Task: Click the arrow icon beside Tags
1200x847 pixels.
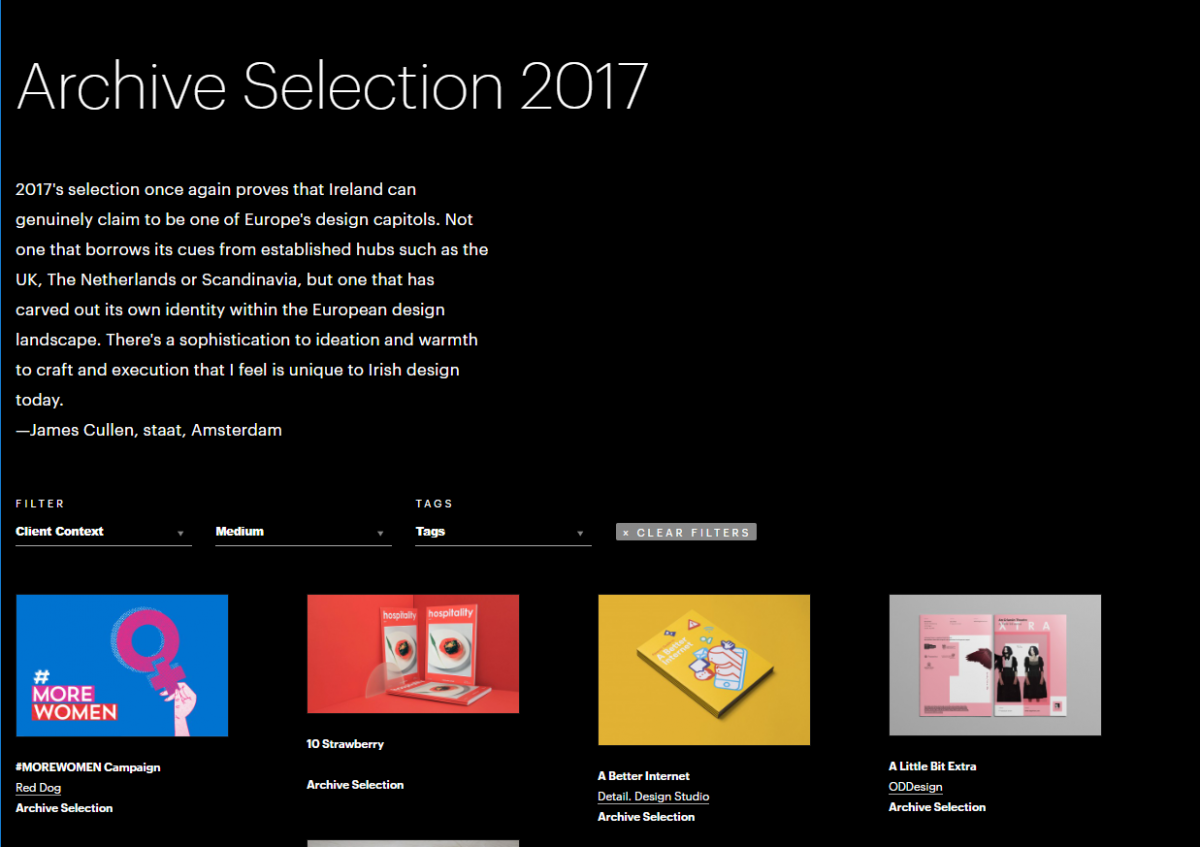Action: pos(580,534)
